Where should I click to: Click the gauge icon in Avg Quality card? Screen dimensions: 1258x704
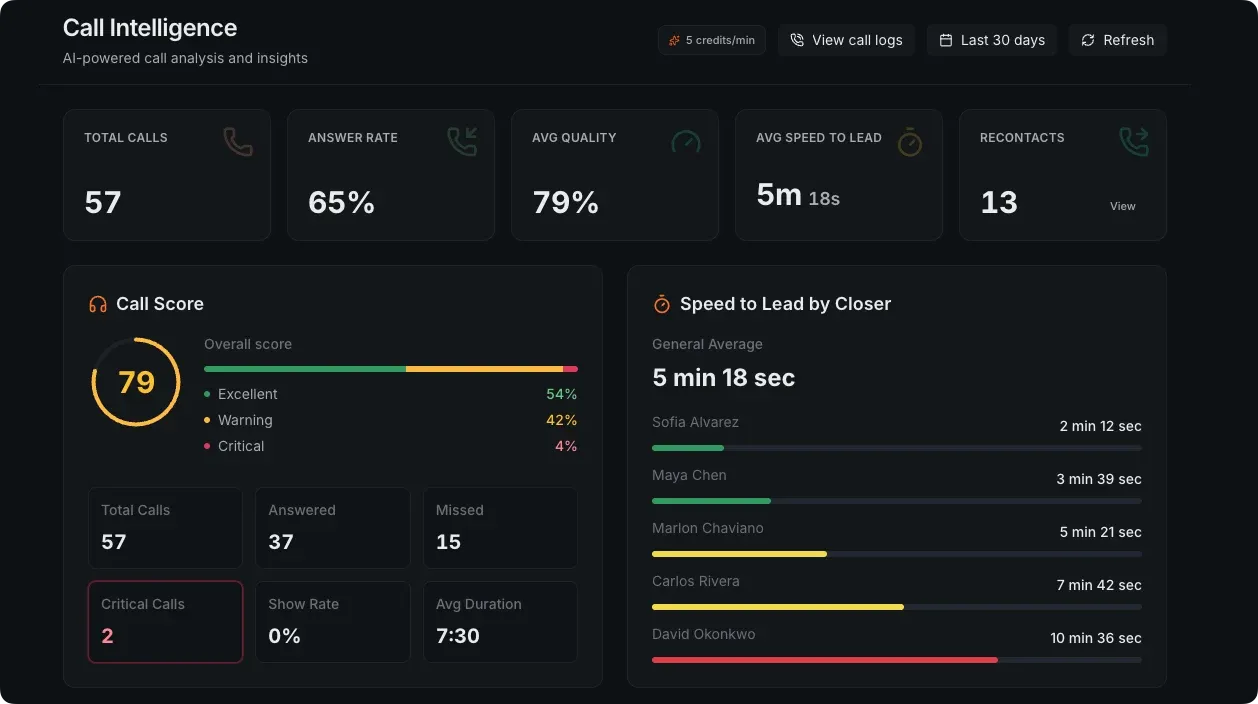pos(686,142)
